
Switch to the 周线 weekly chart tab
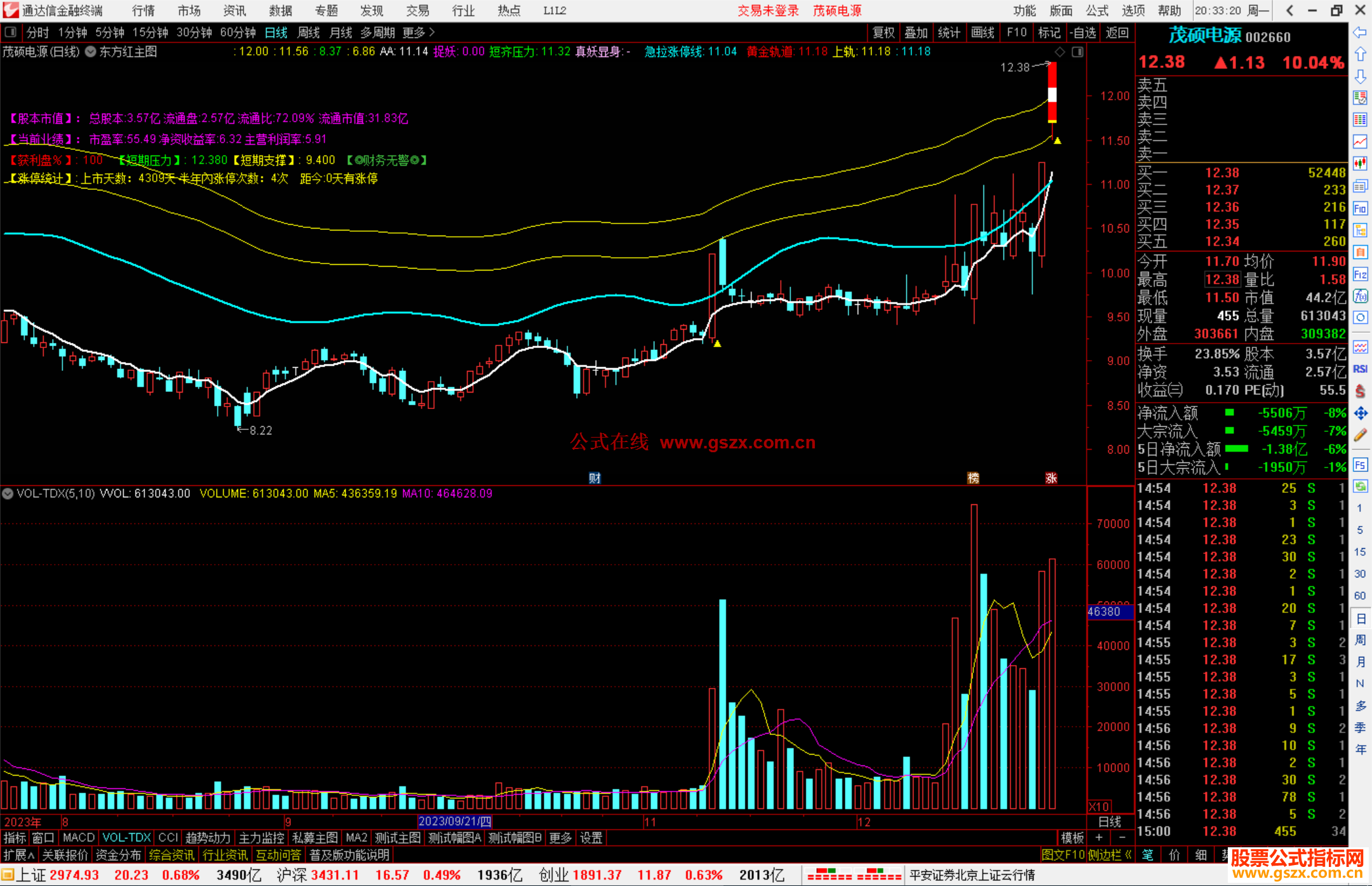pos(309,32)
